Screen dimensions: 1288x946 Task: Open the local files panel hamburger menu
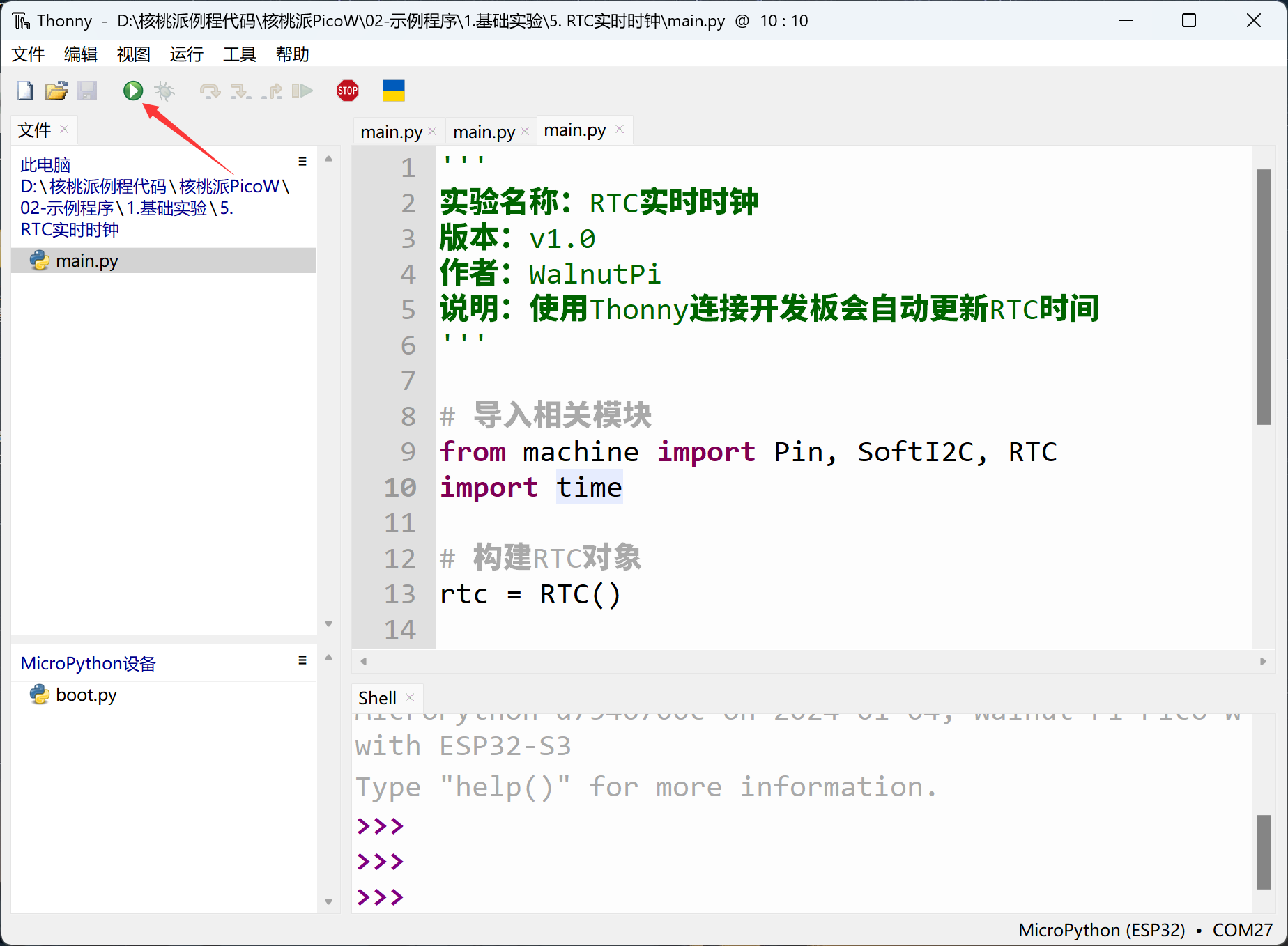[302, 162]
